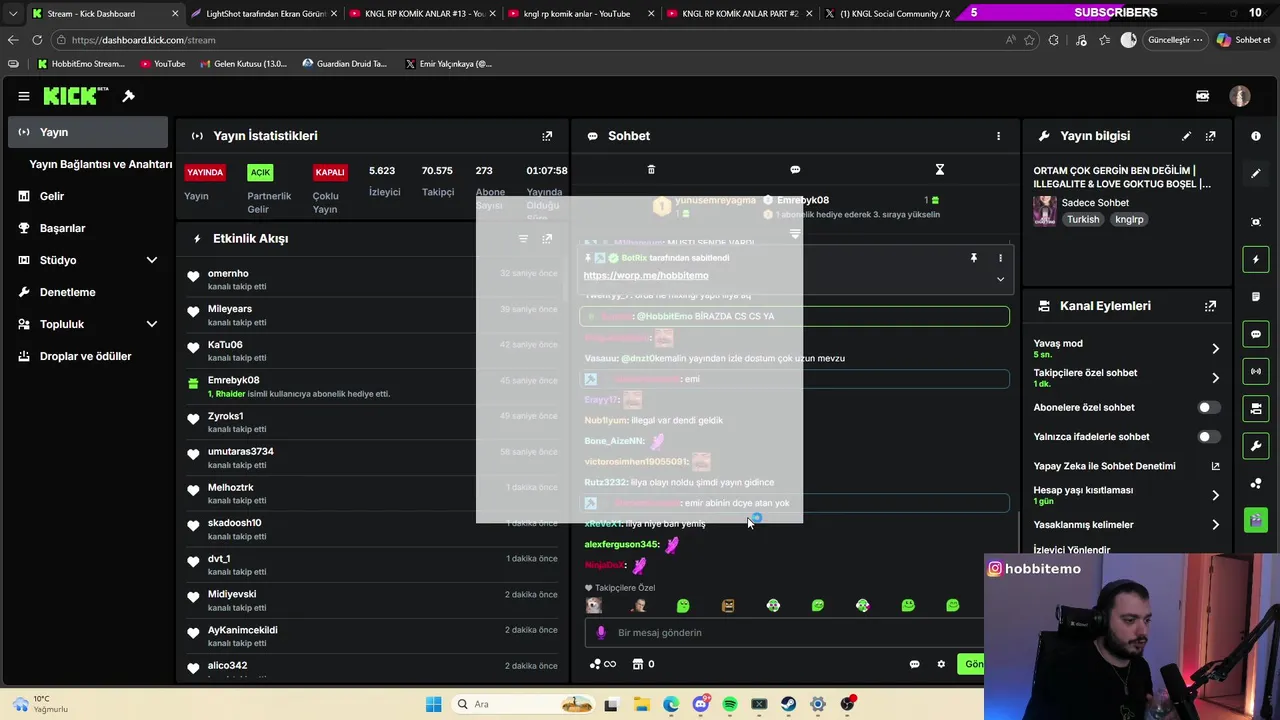Click the camera icon in top header
Image resolution: width=1280 pixels, height=720 pixels.
1203,96
